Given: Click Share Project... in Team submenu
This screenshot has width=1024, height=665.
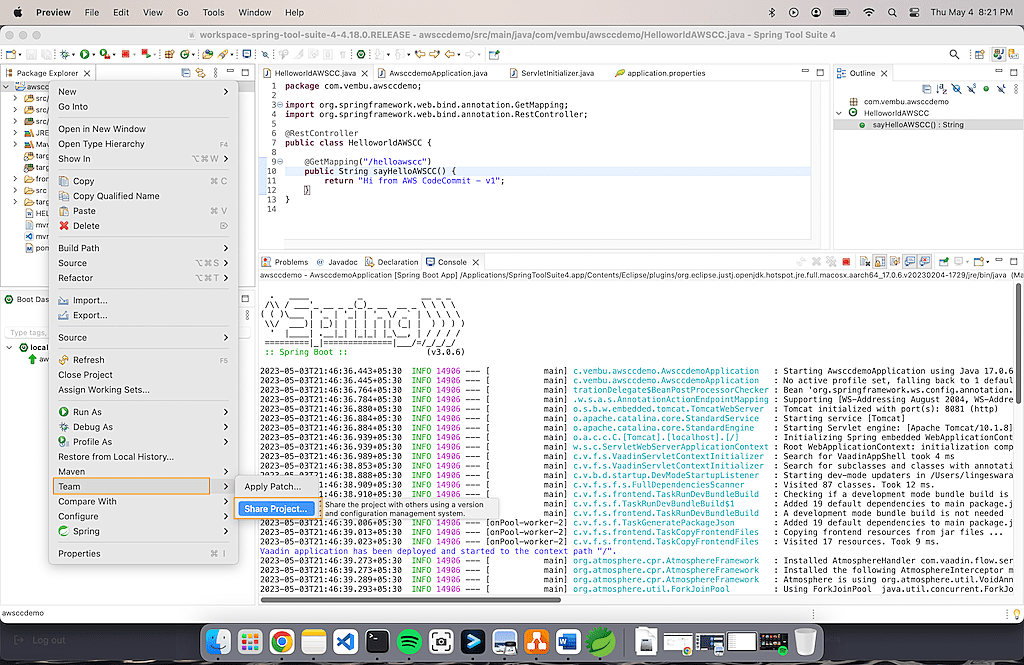Looking at the screenshot, I should point(276,509).
